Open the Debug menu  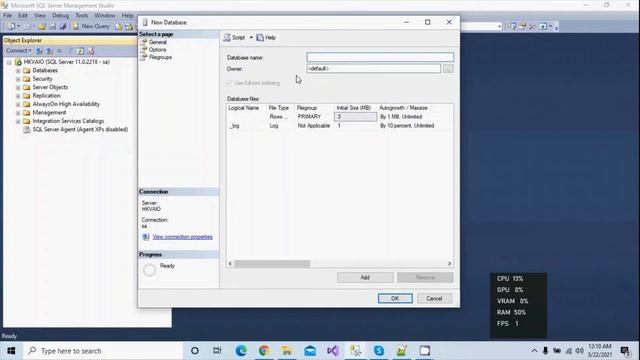[60, 15]
